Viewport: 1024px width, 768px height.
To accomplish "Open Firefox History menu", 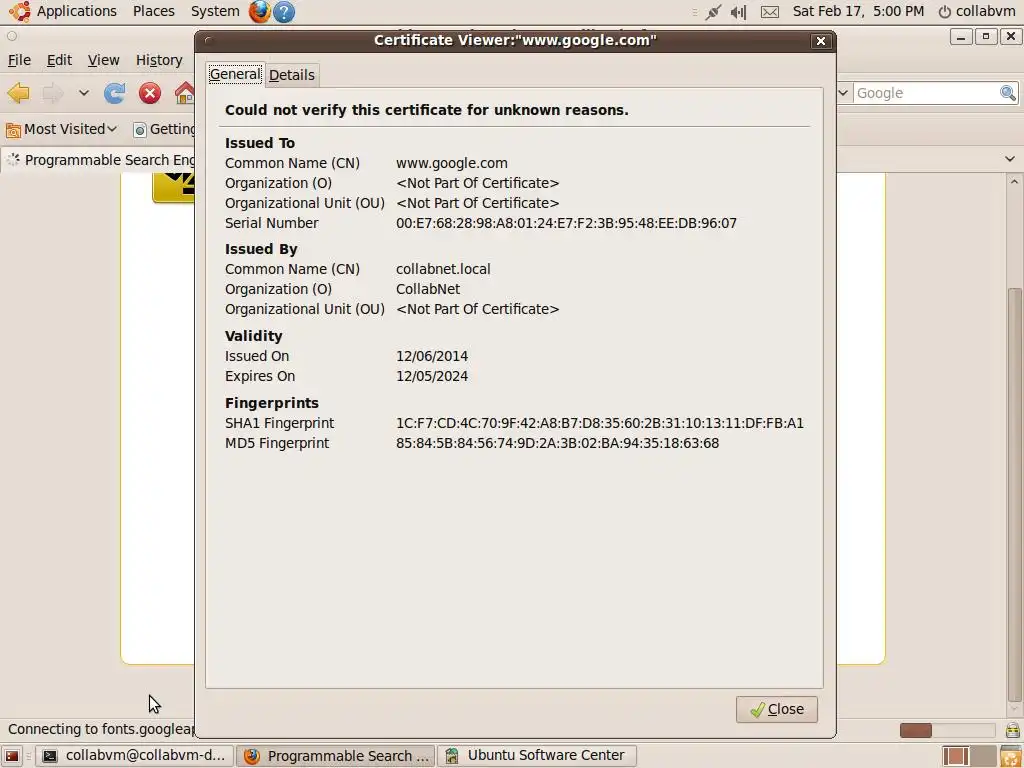I will point(159,60).
